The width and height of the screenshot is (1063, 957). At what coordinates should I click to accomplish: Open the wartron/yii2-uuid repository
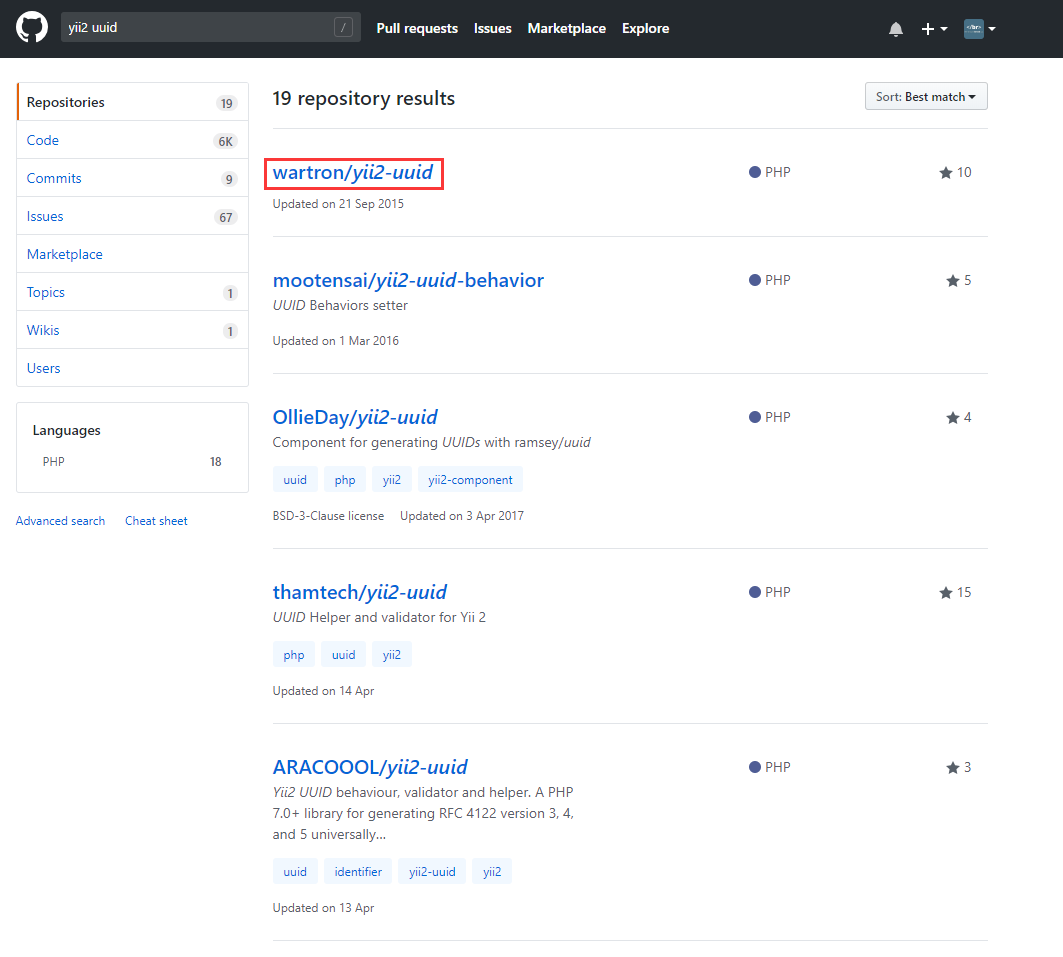pos(353,173)
